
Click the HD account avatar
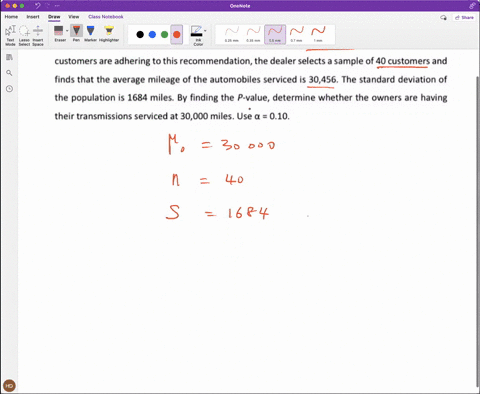[9, 386]
